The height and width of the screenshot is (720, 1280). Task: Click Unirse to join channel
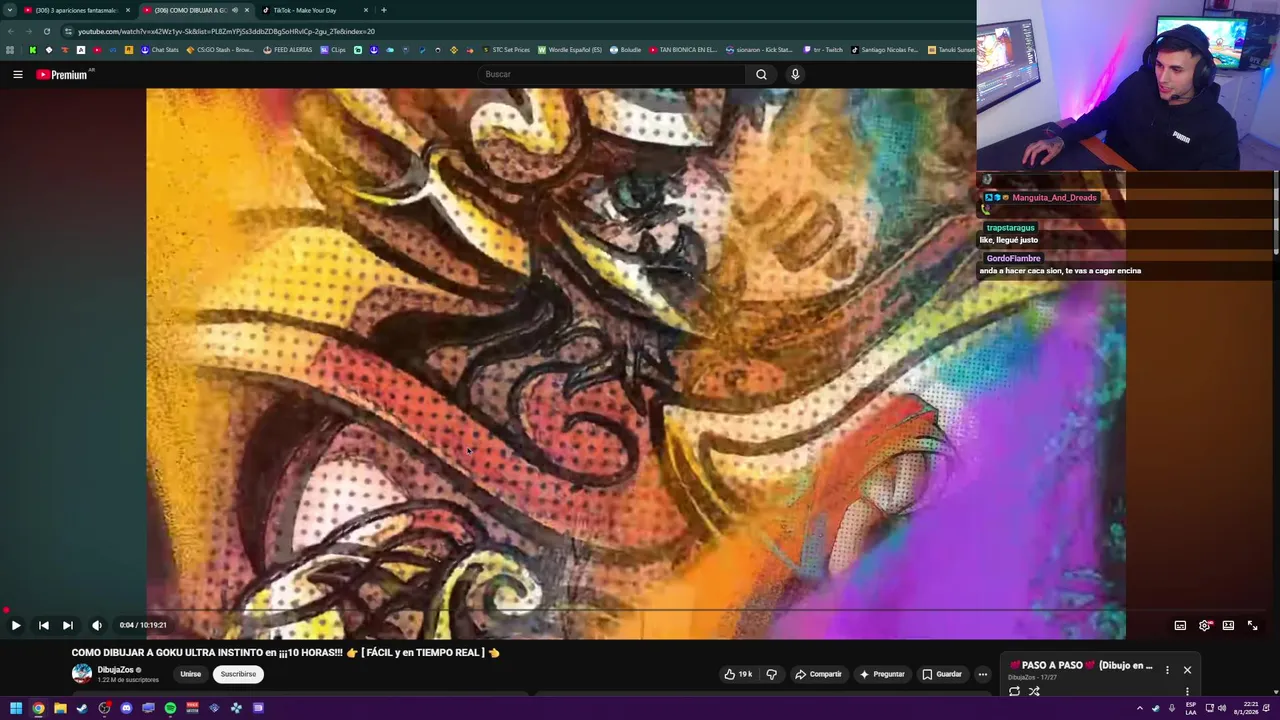(190, 674)
